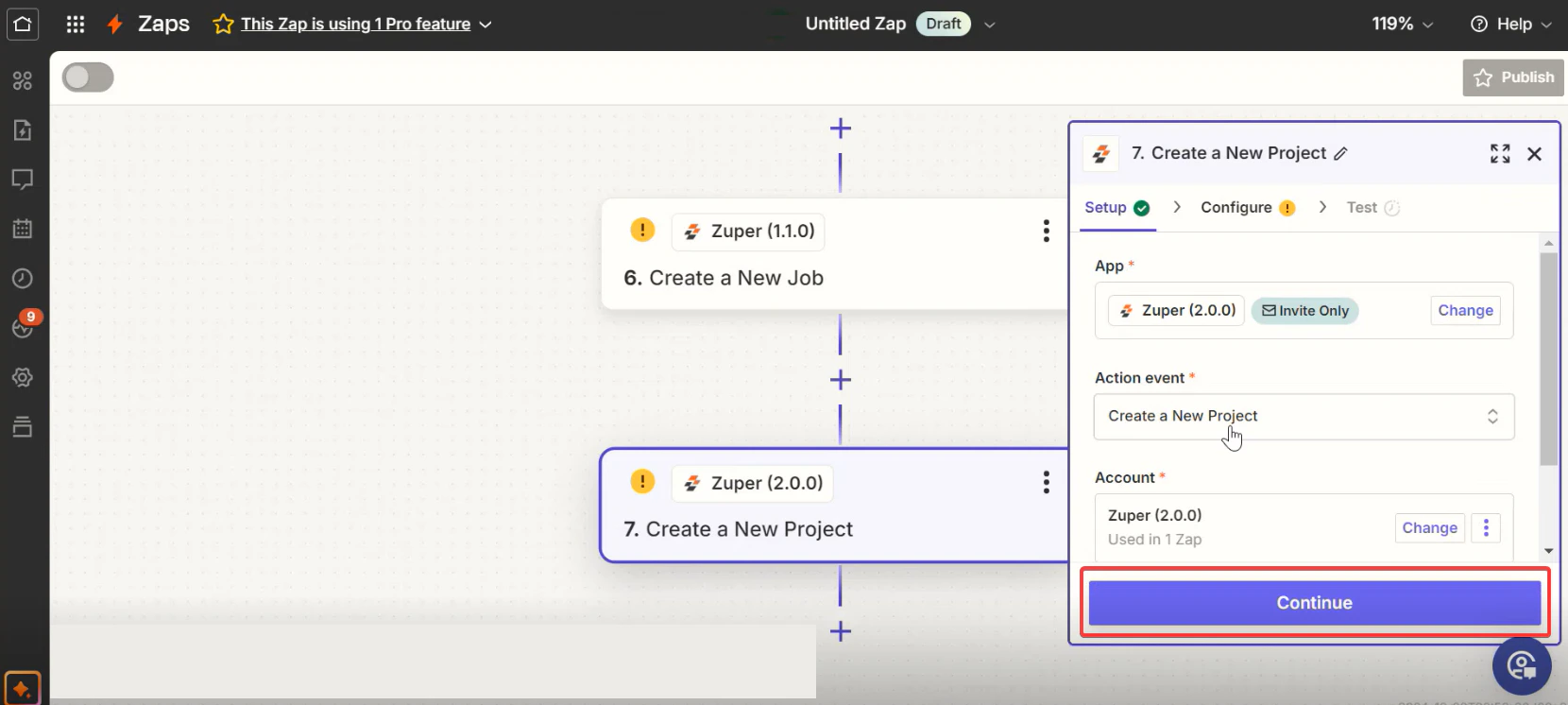Open the three-dot menu on step 7

click(1046, 482)
